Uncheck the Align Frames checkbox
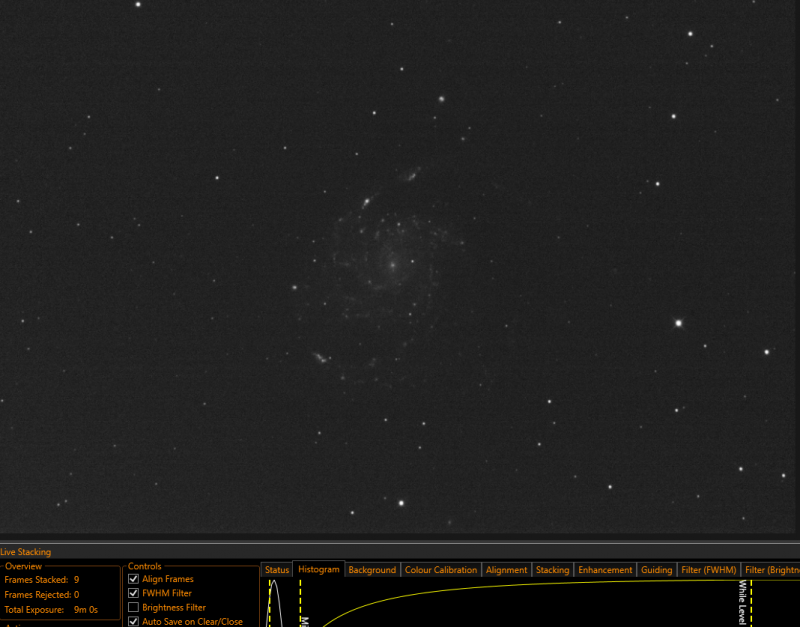 [x=133, y=579]
